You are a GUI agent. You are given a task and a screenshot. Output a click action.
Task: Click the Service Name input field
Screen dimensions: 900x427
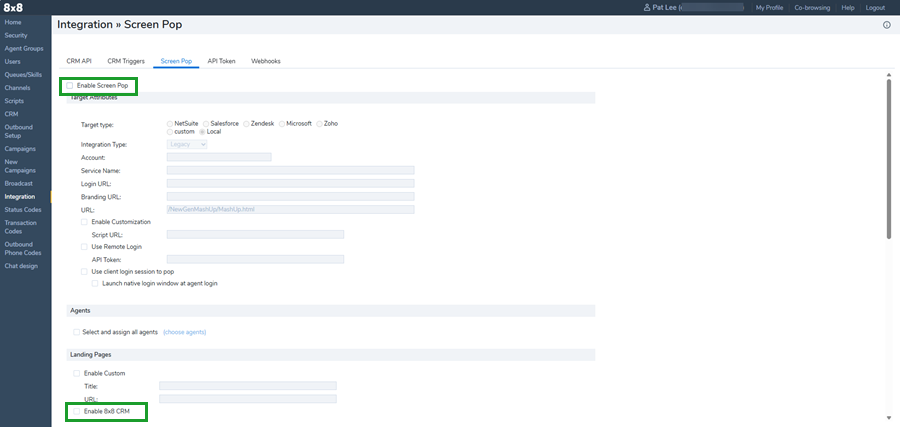290,170
